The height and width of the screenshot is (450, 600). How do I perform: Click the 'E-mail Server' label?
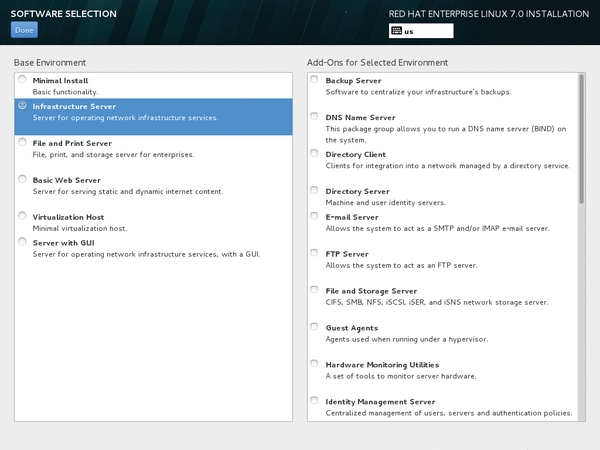(x=352, y=217)
